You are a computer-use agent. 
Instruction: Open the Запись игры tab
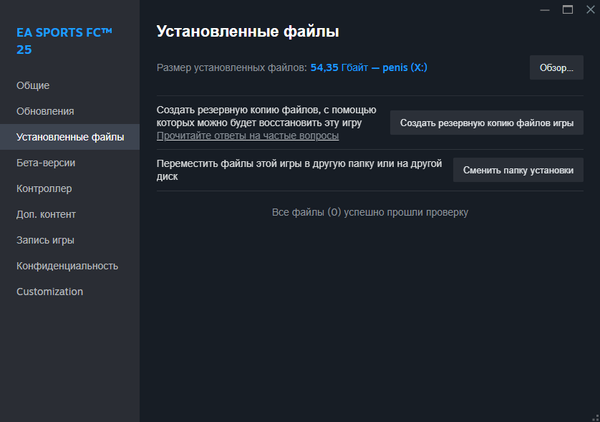pyautogui.click(x=70, y=240)
